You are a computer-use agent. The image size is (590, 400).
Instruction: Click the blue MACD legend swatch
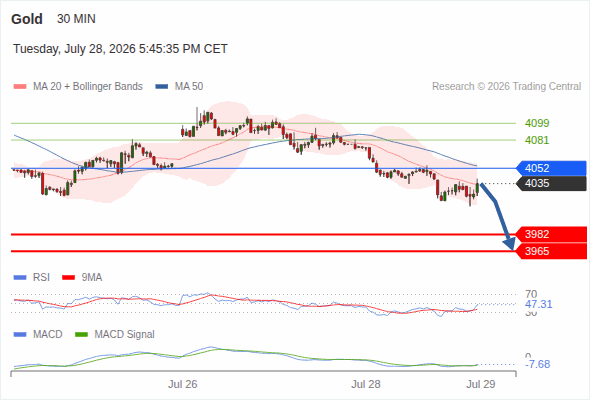click(20, 334)
